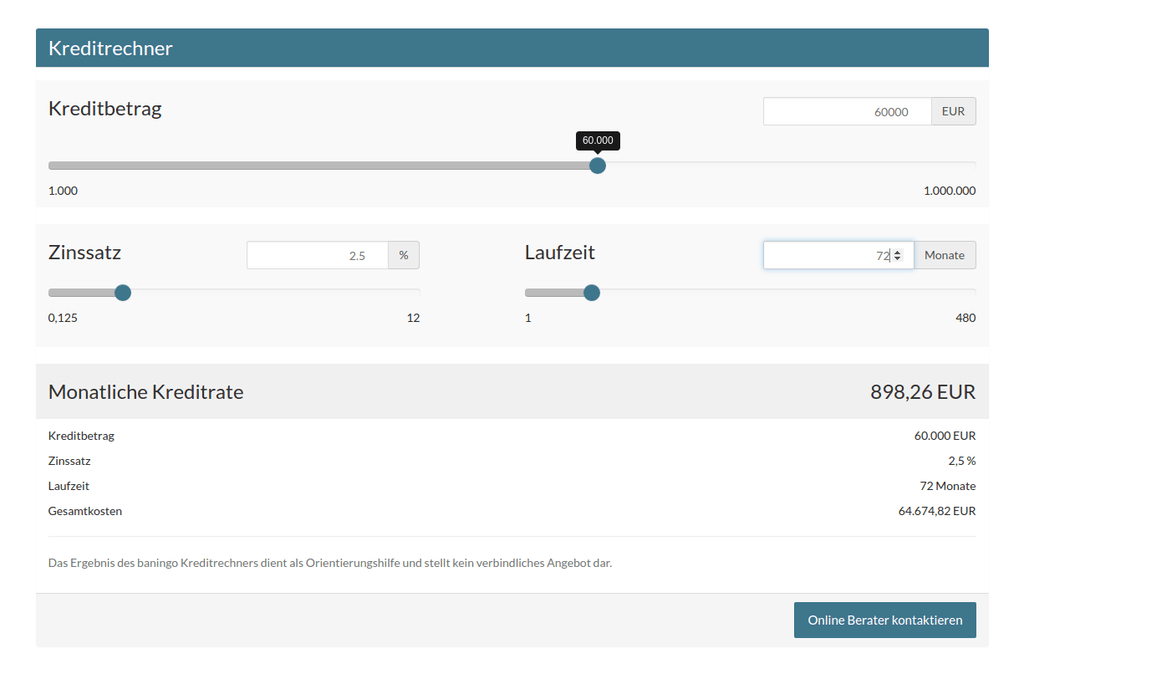Click the Gesamtkosten value 64.674,82 EUR
The width and height of the screenshot is (1152, 674).
936,511
